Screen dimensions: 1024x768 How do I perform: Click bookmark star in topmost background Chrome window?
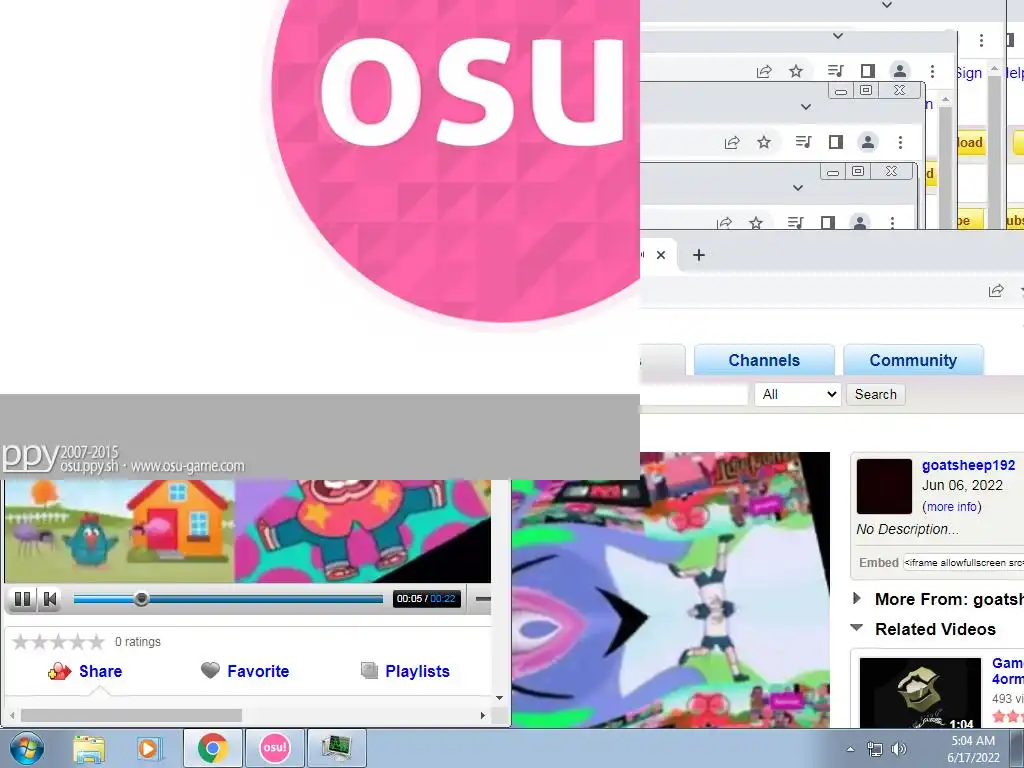pyautogui.click(x=795, y=71)
